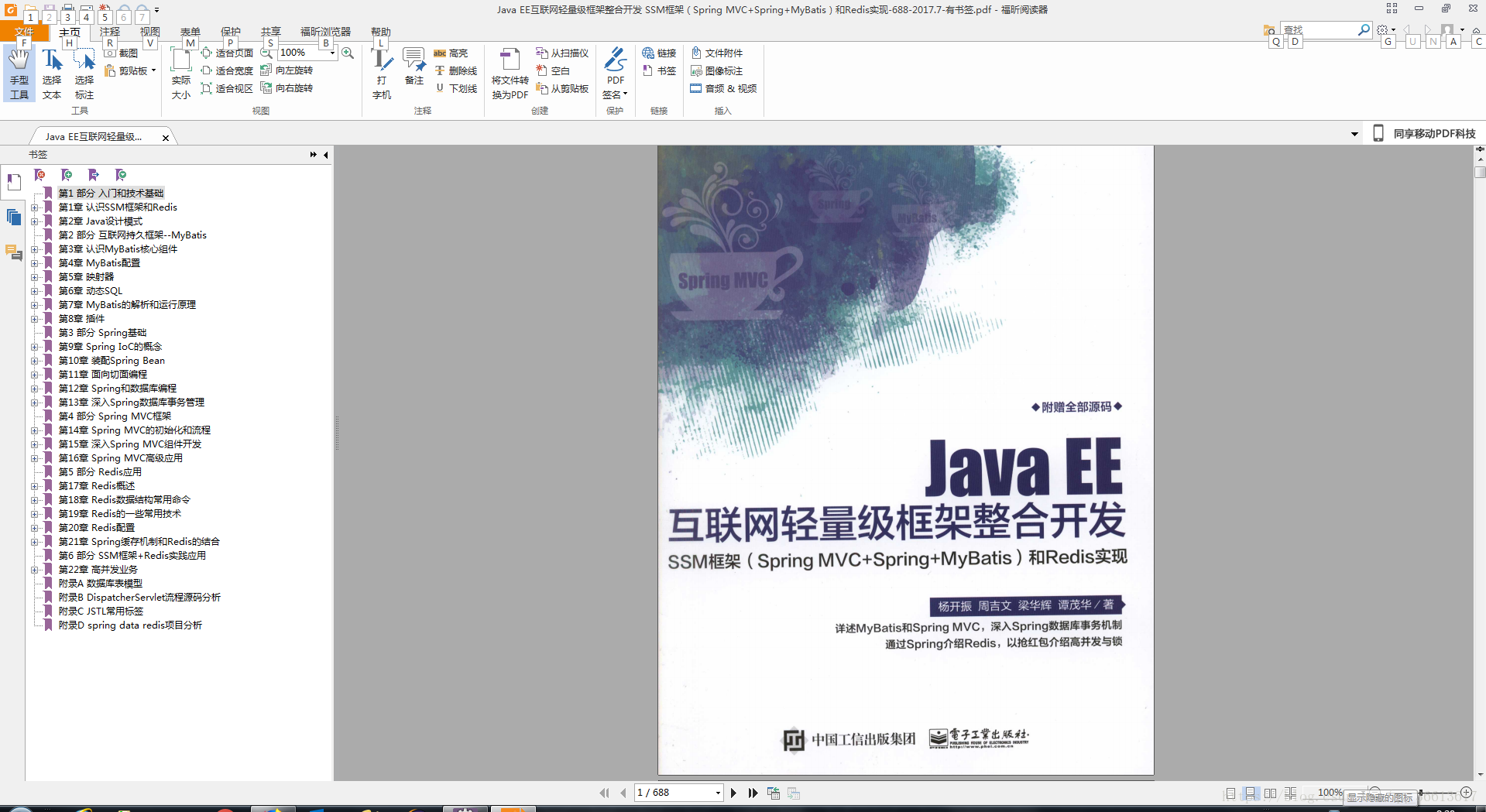
Task: Click the zoom out magnifier icon
Action: [x=266, y=53]
